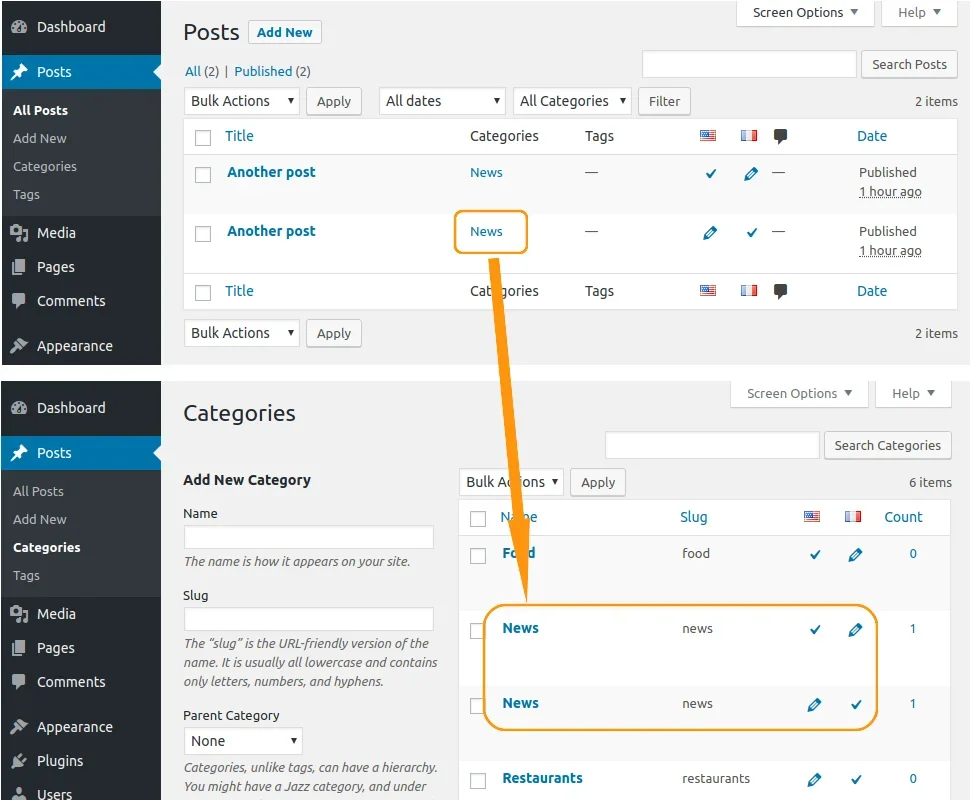
Task: Open Tags from the Posts sidebar menu
Action: tap(26, 194)
